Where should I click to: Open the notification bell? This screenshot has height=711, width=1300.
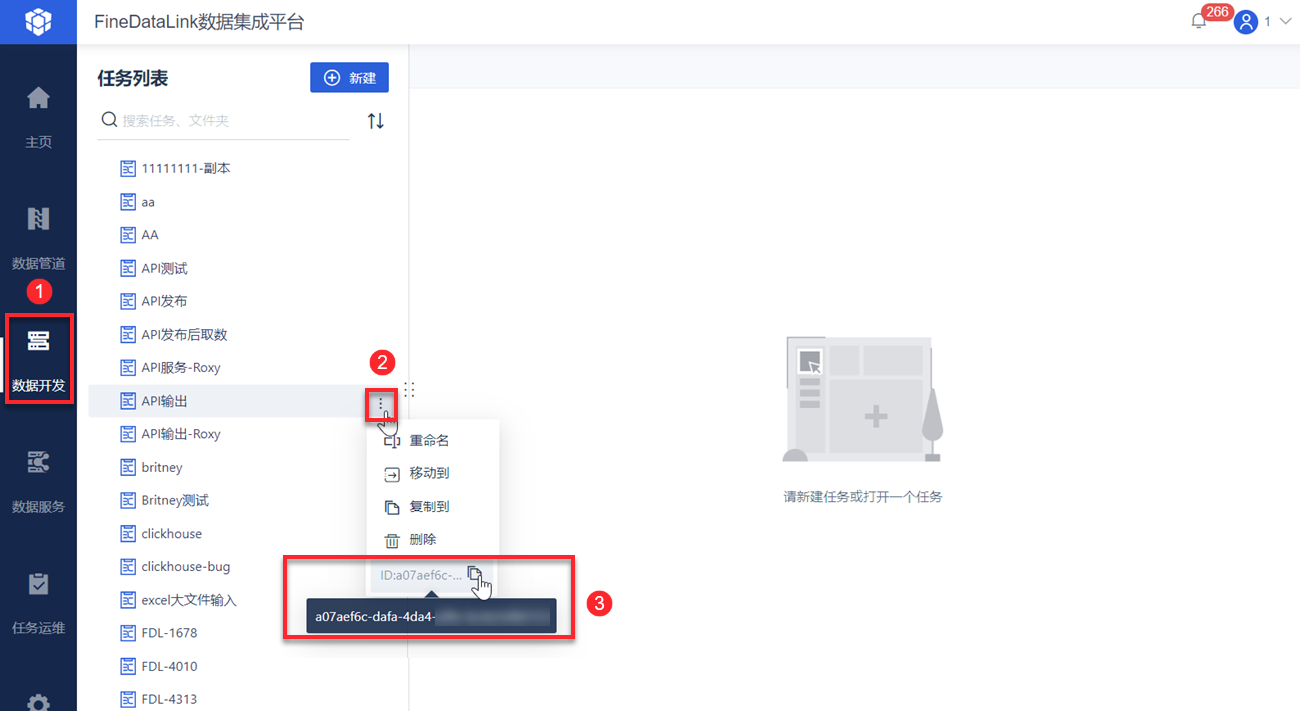[1199, 21]
